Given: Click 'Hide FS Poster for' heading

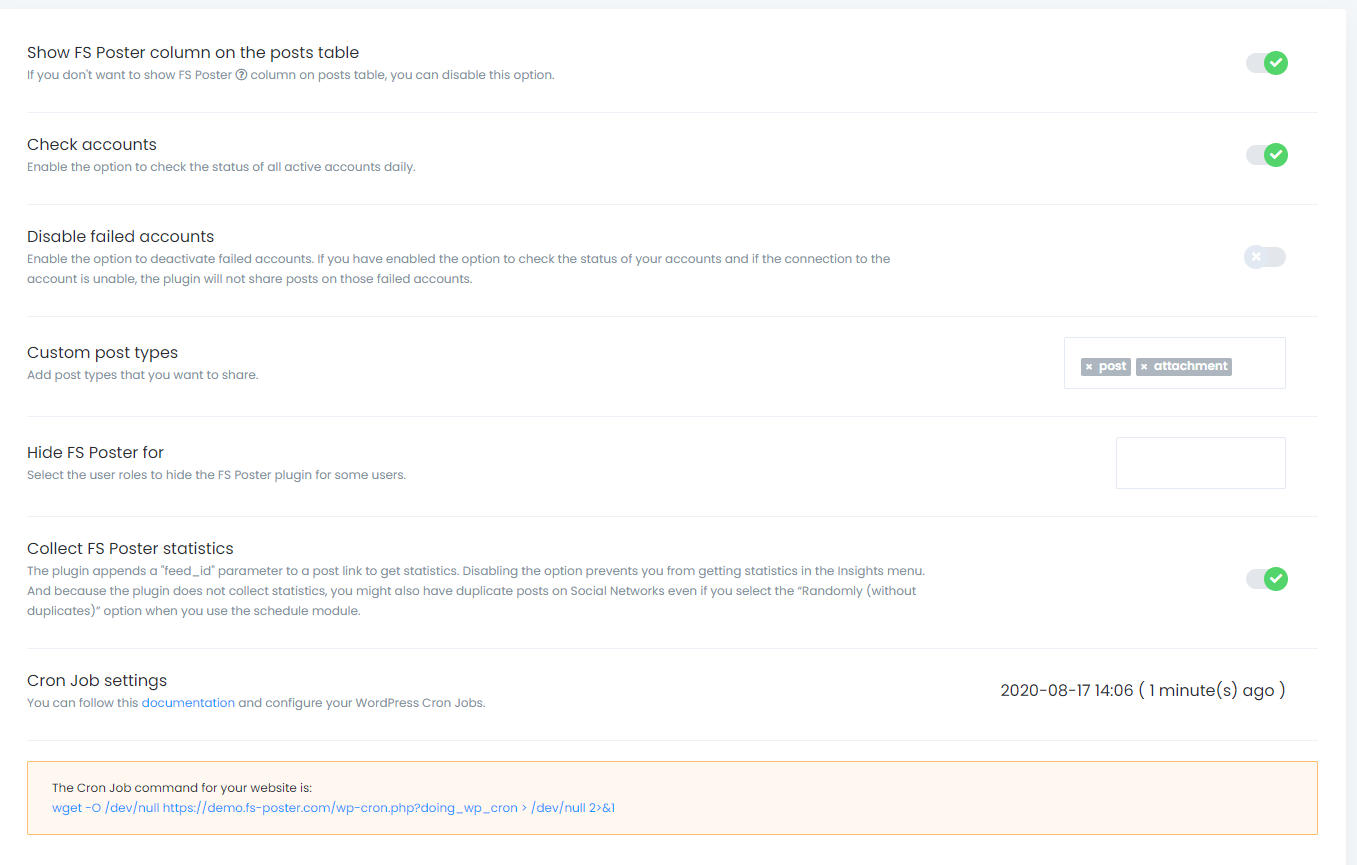Looking at the screenshot, I should click(x=95, y=452).
